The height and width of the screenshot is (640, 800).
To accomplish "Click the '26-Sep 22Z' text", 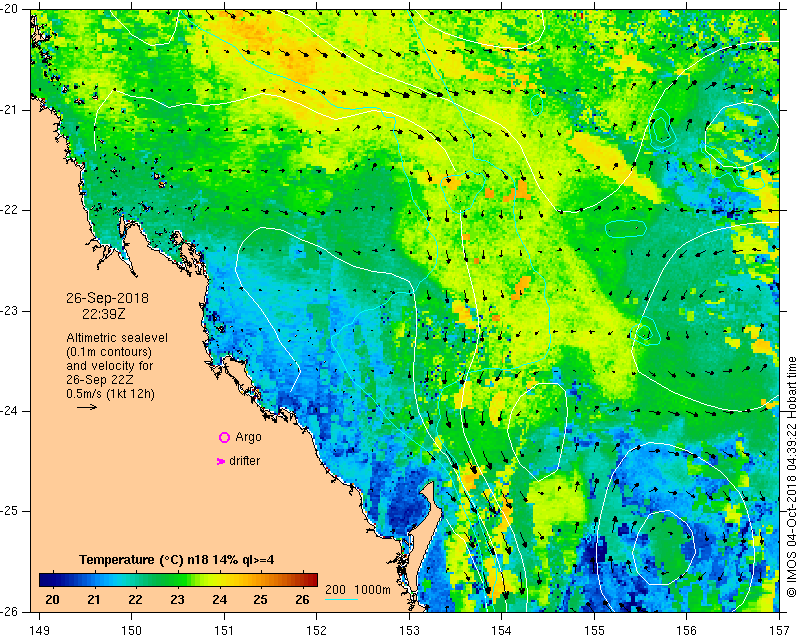I will (100, 380).
